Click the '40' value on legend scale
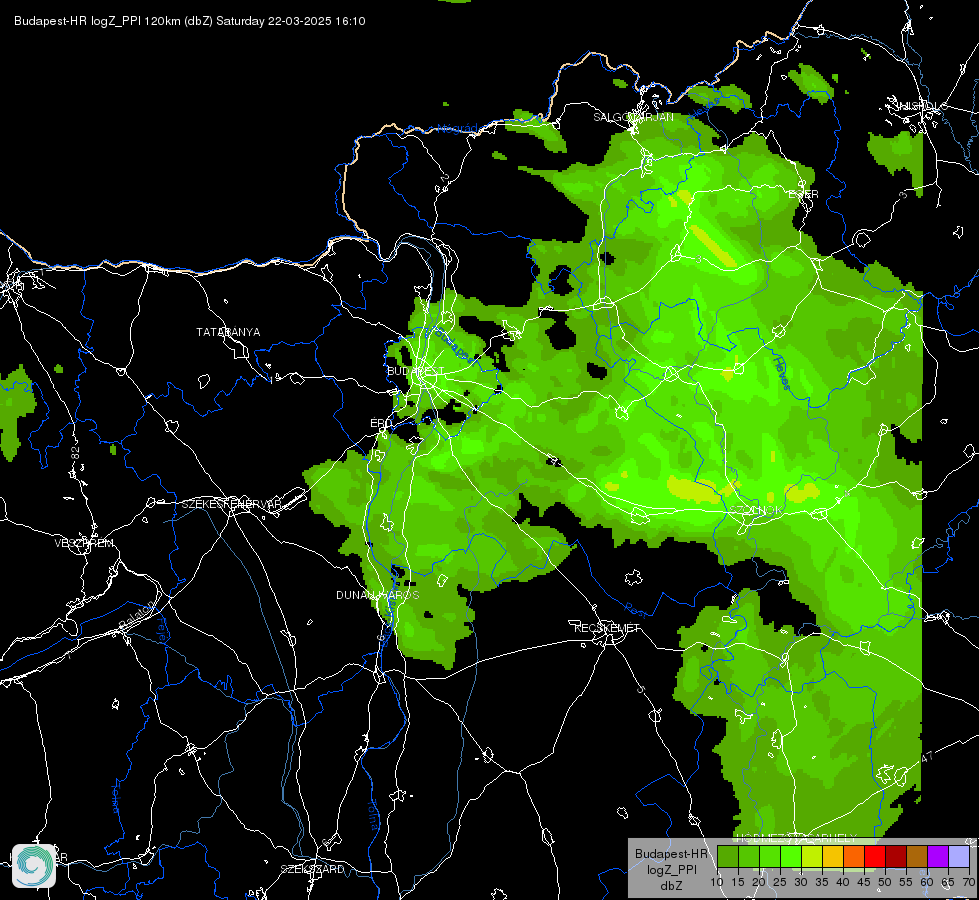The image size is (979, 900). coord(843,882)
